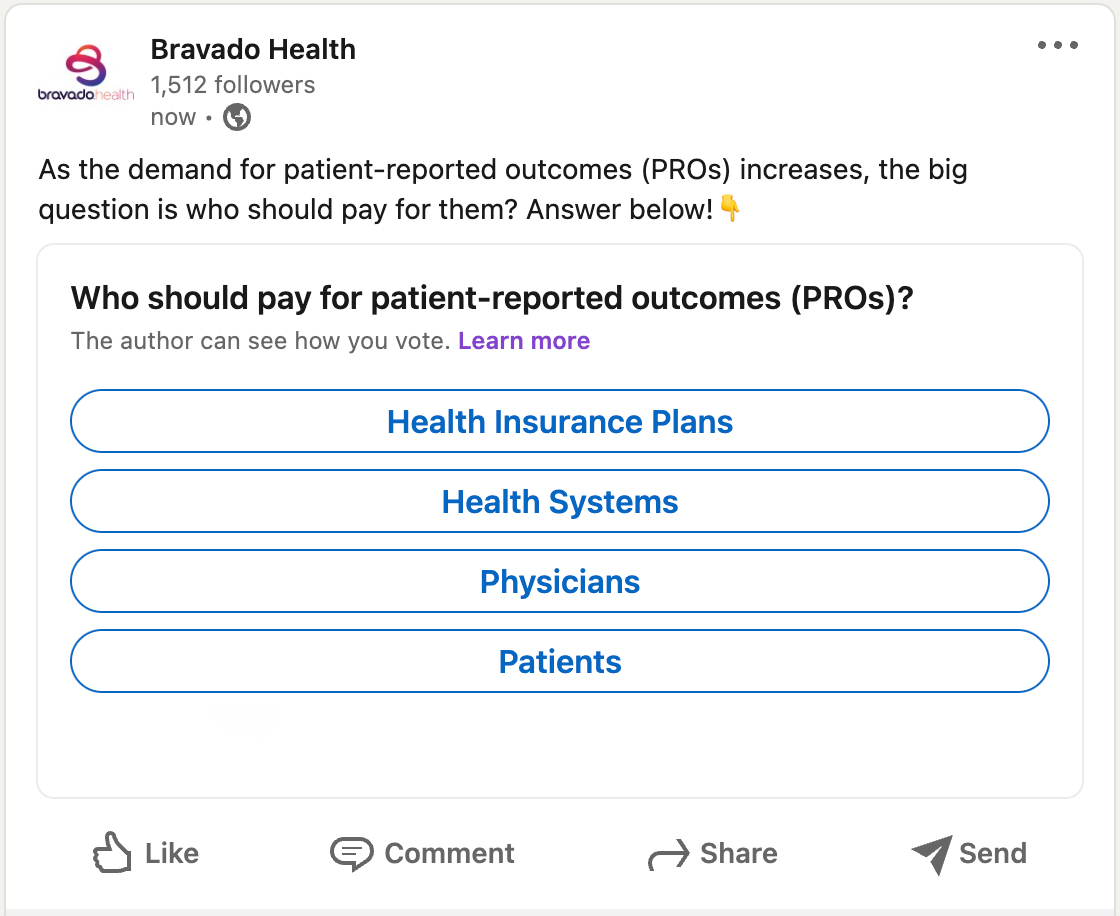Click the thumbs-up Like icon

(x=112, y=854)
